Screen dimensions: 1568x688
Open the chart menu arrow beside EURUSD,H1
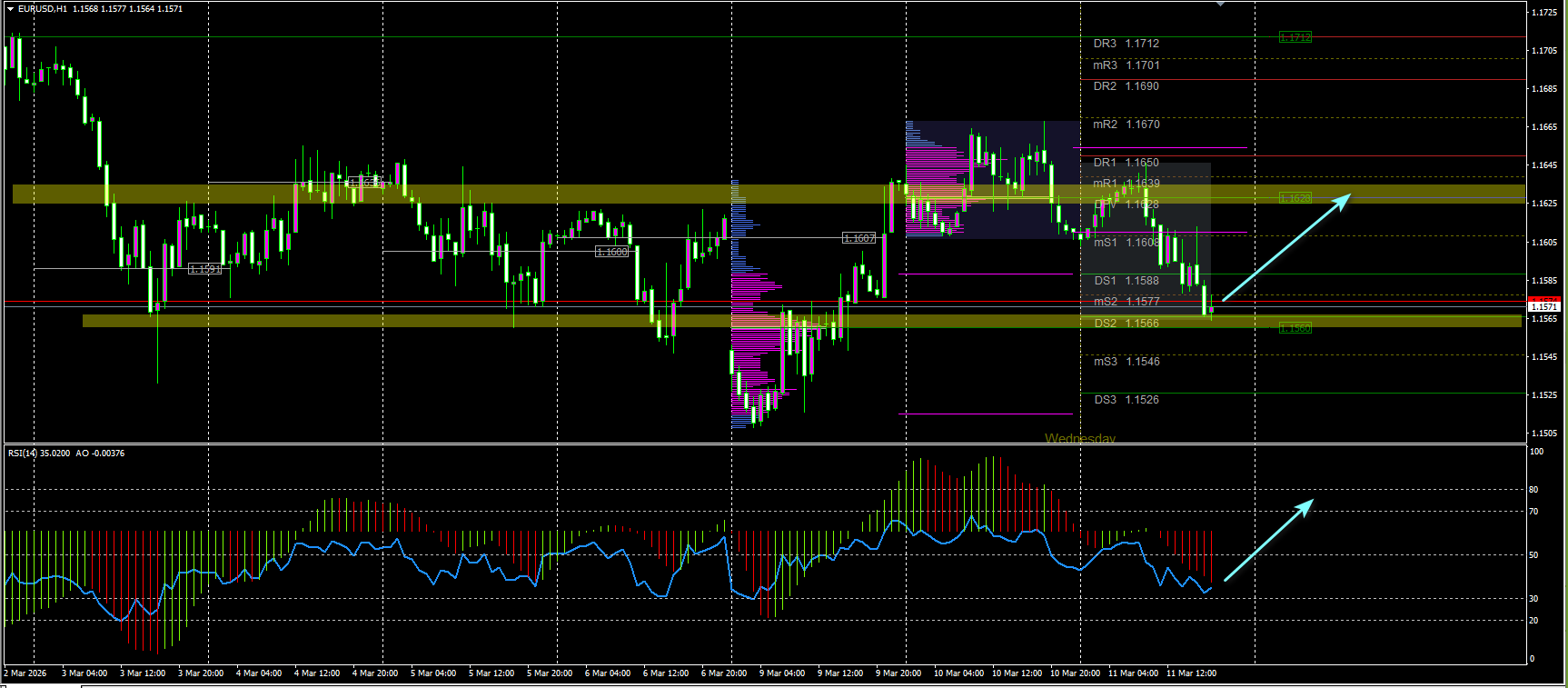click(x=10, y=9)
